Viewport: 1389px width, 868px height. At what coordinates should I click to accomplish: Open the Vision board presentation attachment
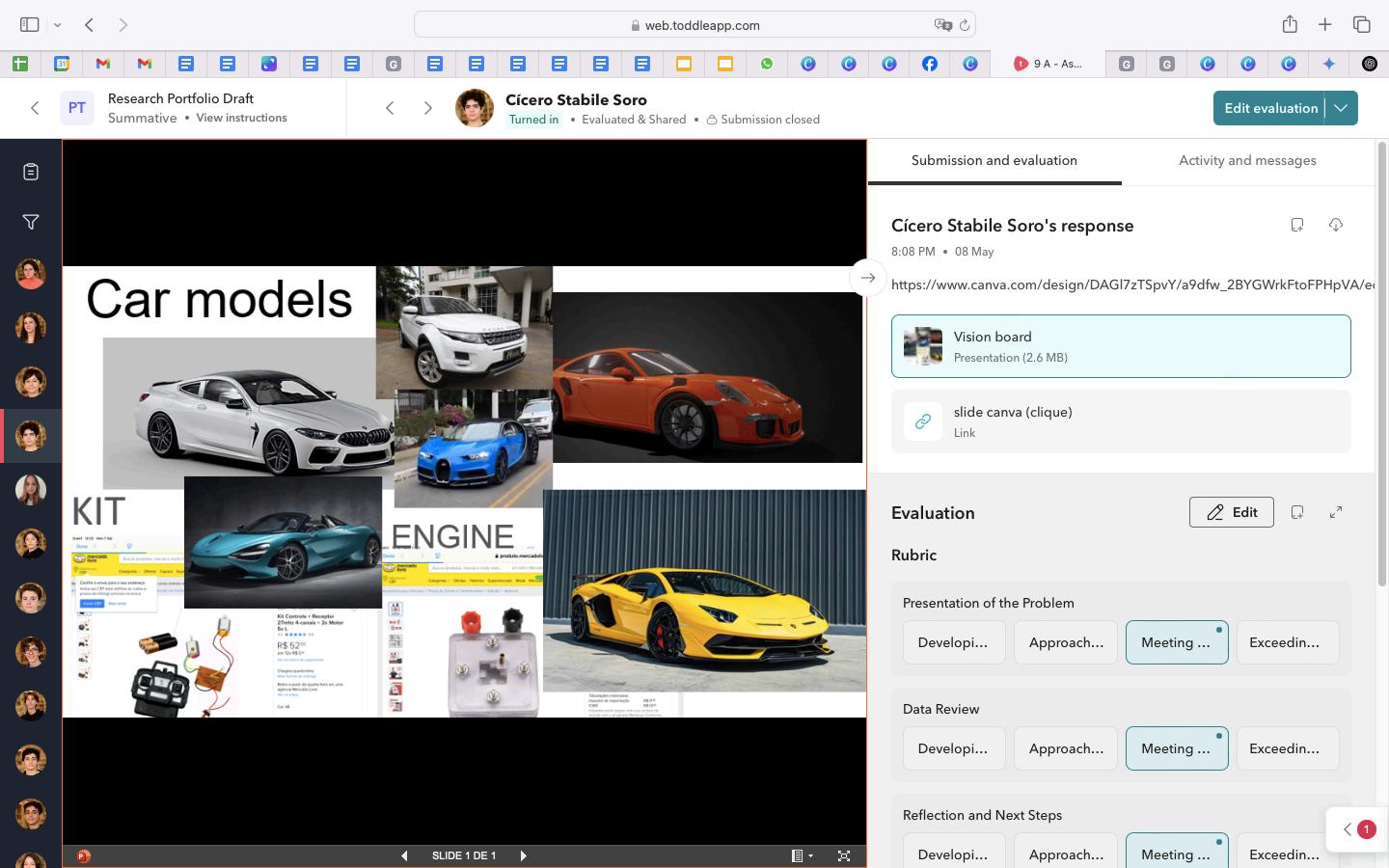click(1121, 346)
